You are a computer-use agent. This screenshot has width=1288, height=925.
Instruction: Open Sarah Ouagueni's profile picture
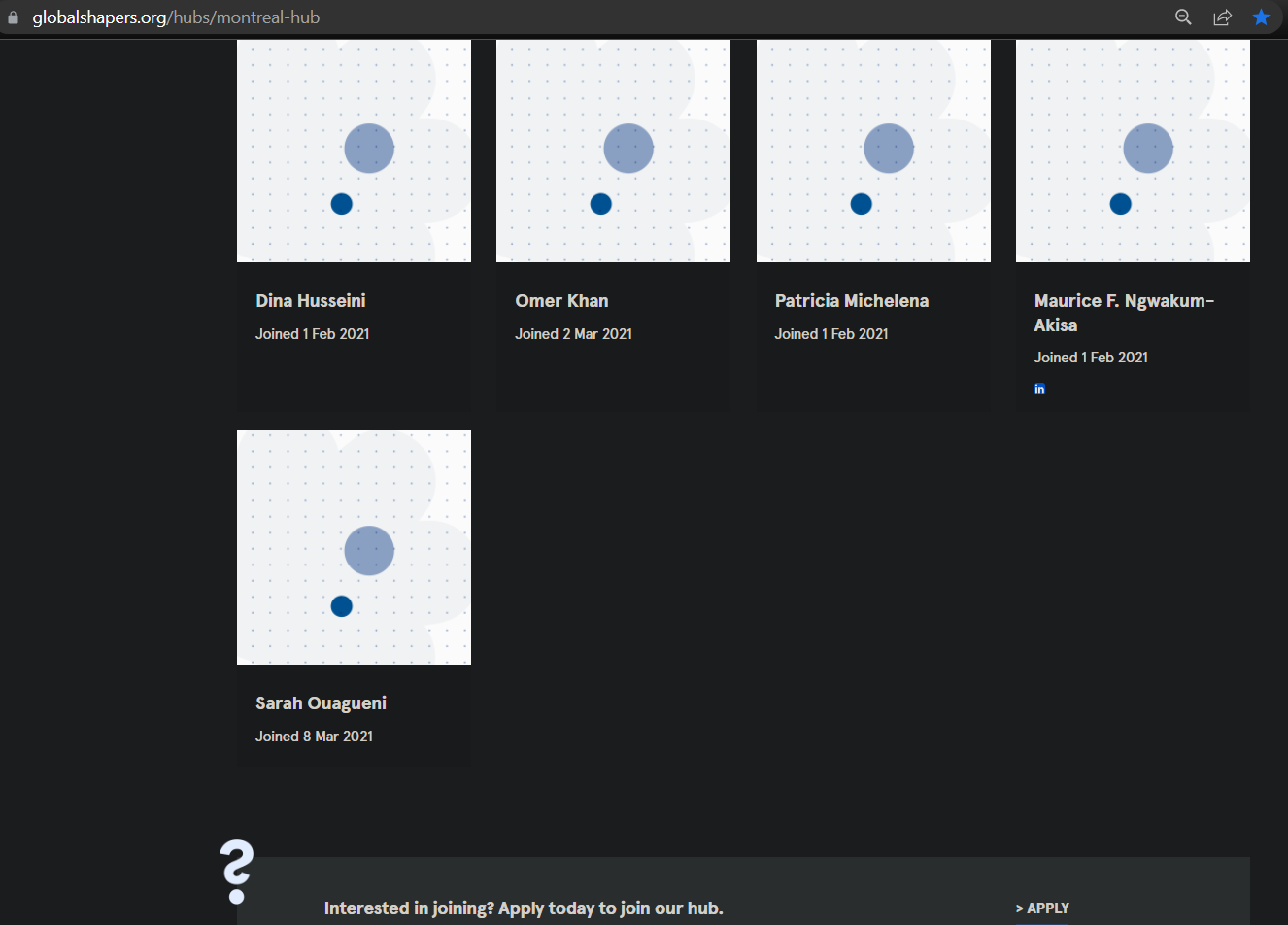click(354, 548)
